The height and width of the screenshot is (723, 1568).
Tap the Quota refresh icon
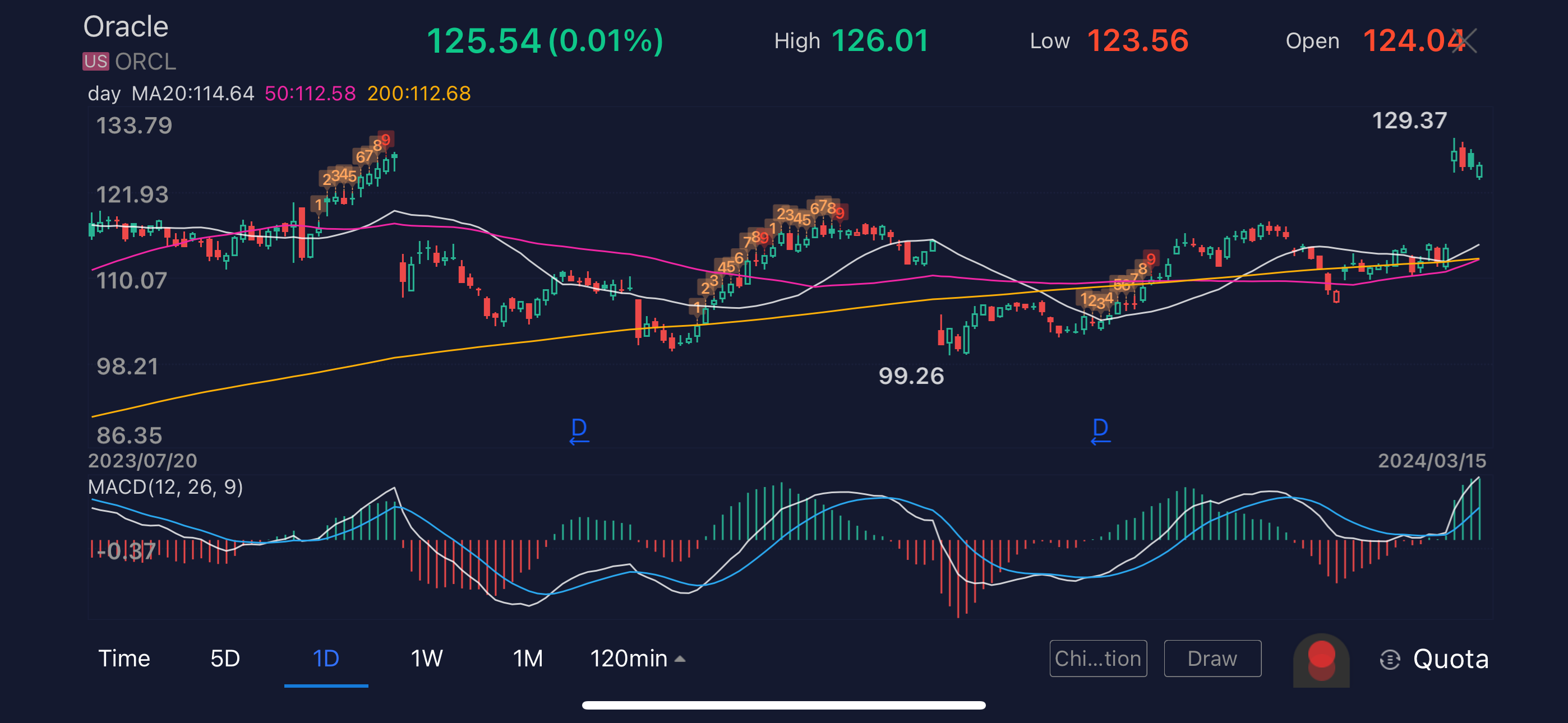pyautogui.click(x=1390, y=659)
